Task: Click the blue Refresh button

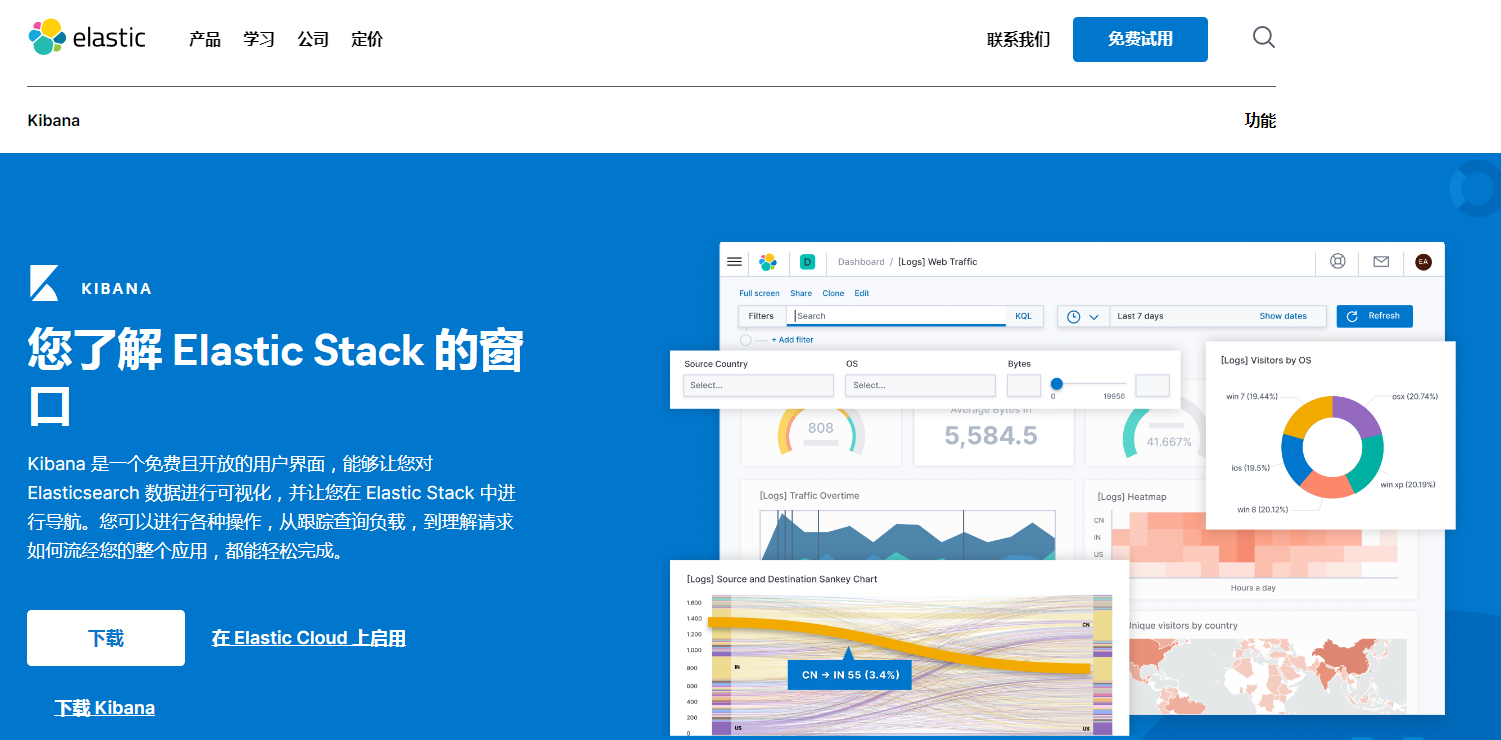Action: point(1374,316)
